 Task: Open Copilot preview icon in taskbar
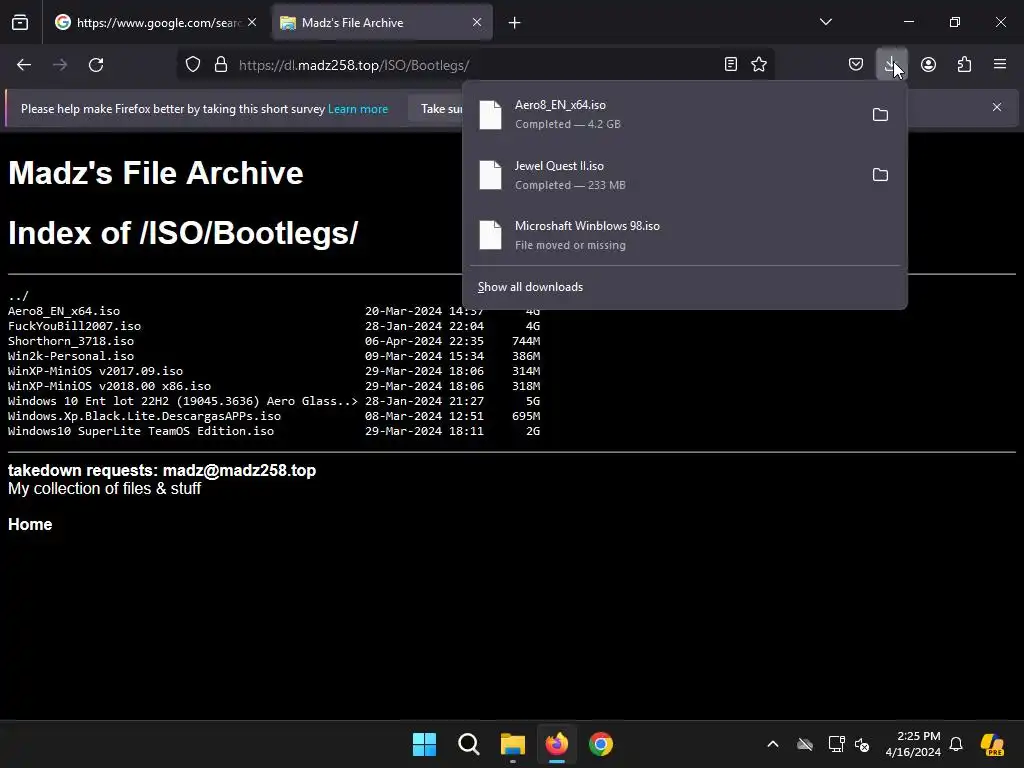[992, 744]
